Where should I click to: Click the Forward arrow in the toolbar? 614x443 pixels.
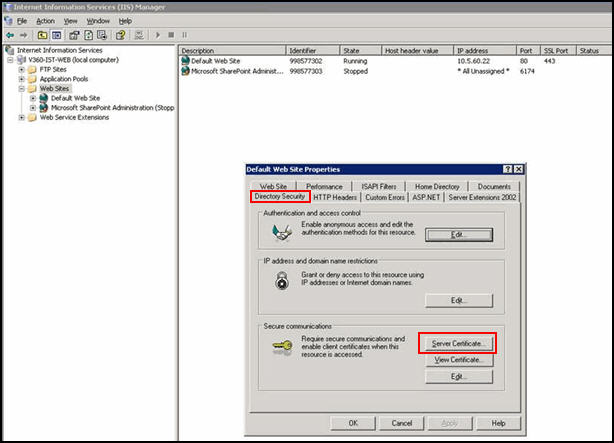[23, 34]
